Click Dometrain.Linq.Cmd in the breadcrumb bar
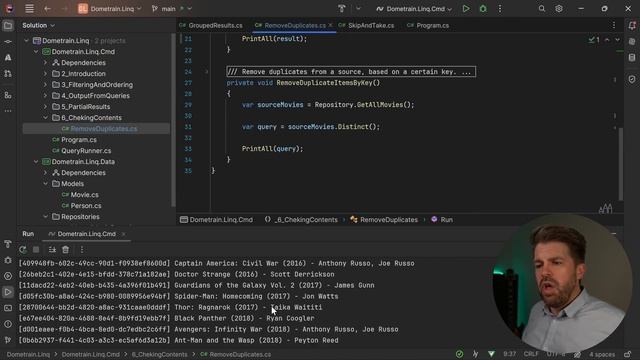This screenshot has height=360, width=640. coord(216,220)
